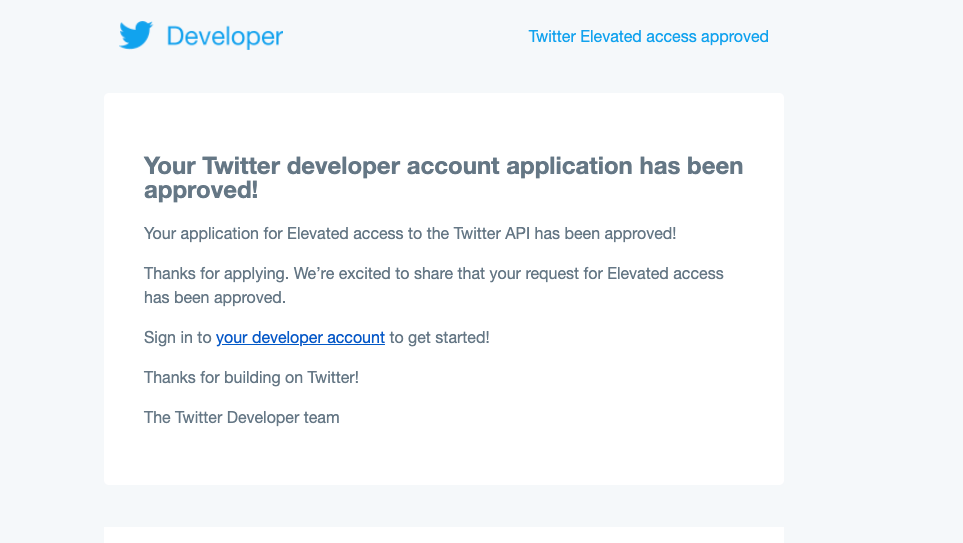Image resolution: width=963 pixels, height=543 pixels.
Task: Open the 'your developer account' link
Action: pos(300,337)
